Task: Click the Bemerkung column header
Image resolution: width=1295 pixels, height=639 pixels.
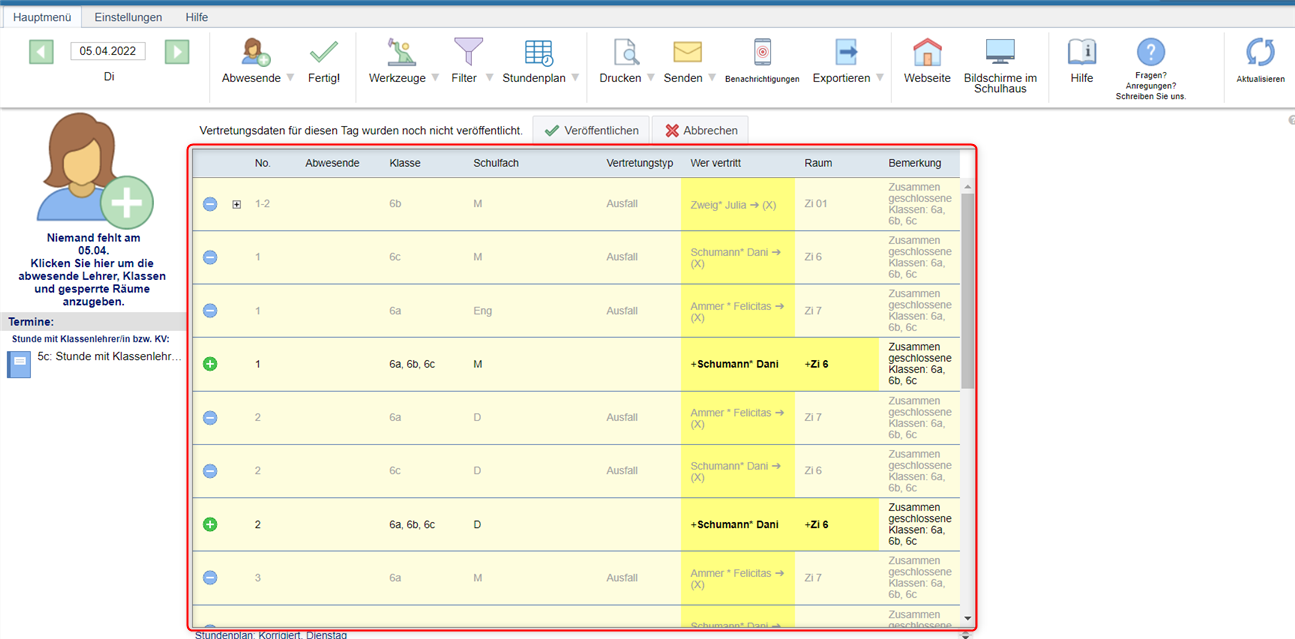Action: pos(915,163)
